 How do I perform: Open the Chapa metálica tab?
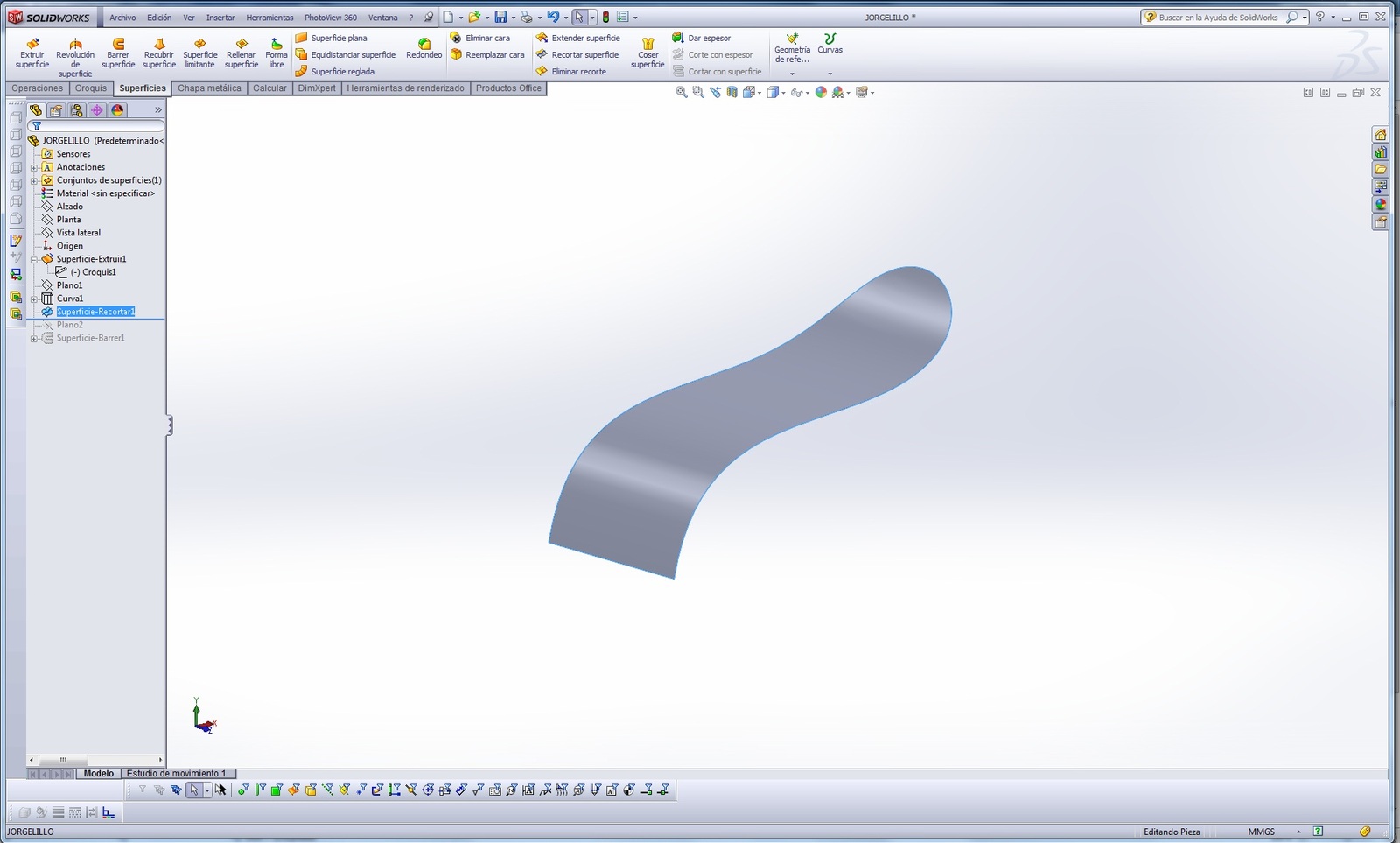point(209,88)
